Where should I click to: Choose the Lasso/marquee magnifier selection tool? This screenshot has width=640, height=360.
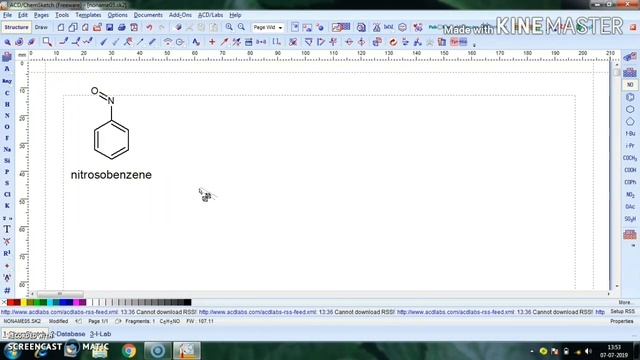[47, 42]
